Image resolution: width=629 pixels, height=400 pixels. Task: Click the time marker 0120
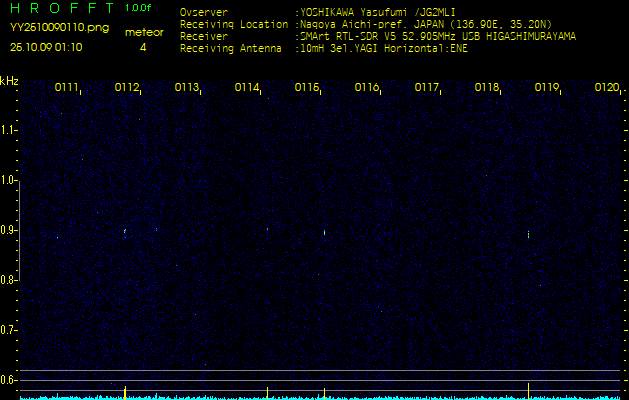click(607, 87)
